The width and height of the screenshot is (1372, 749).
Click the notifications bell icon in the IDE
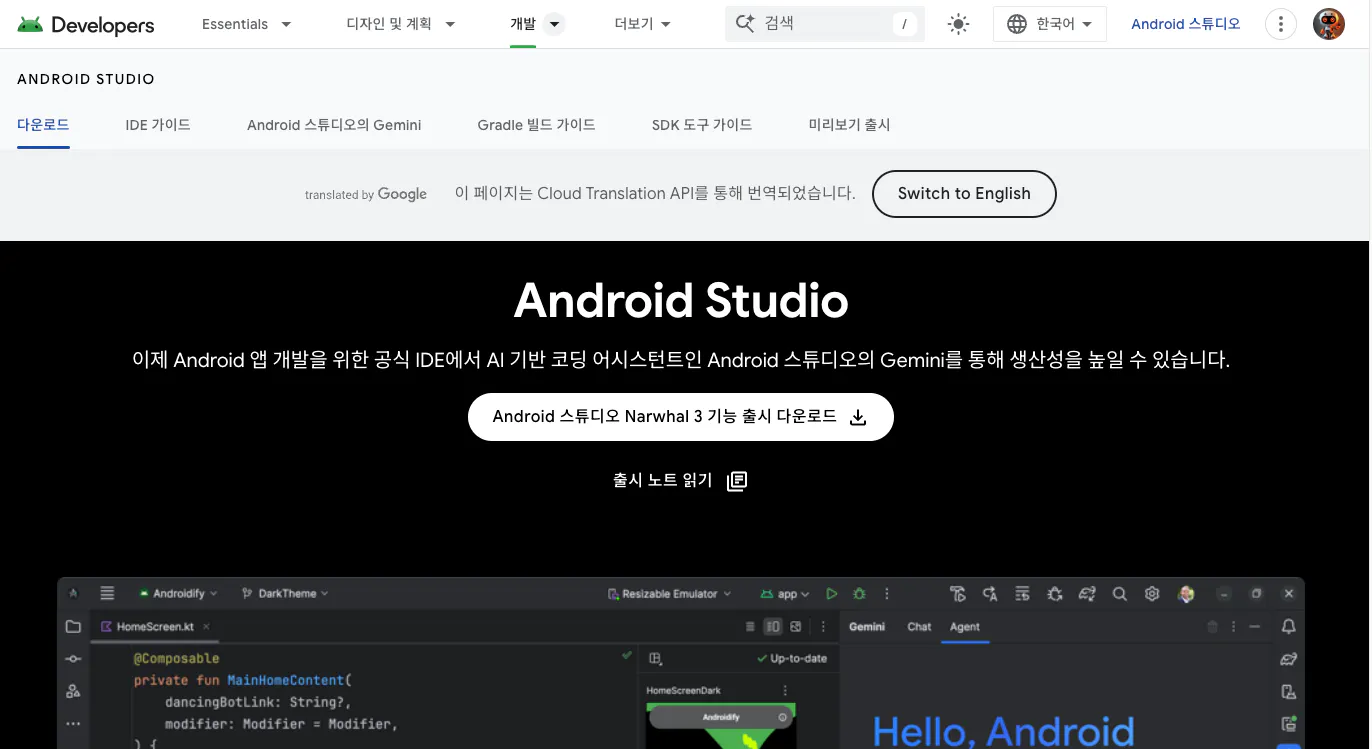coord(1288,625)
